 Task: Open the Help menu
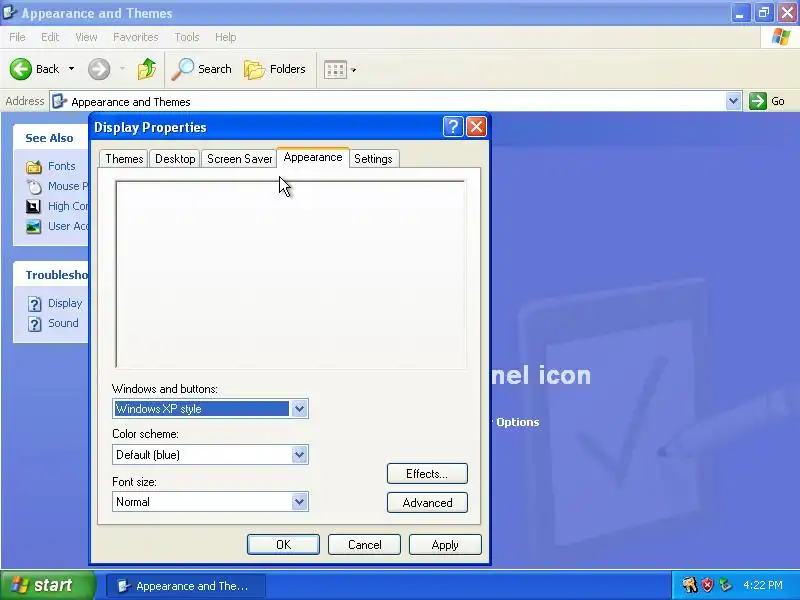[x=225, y=37]
